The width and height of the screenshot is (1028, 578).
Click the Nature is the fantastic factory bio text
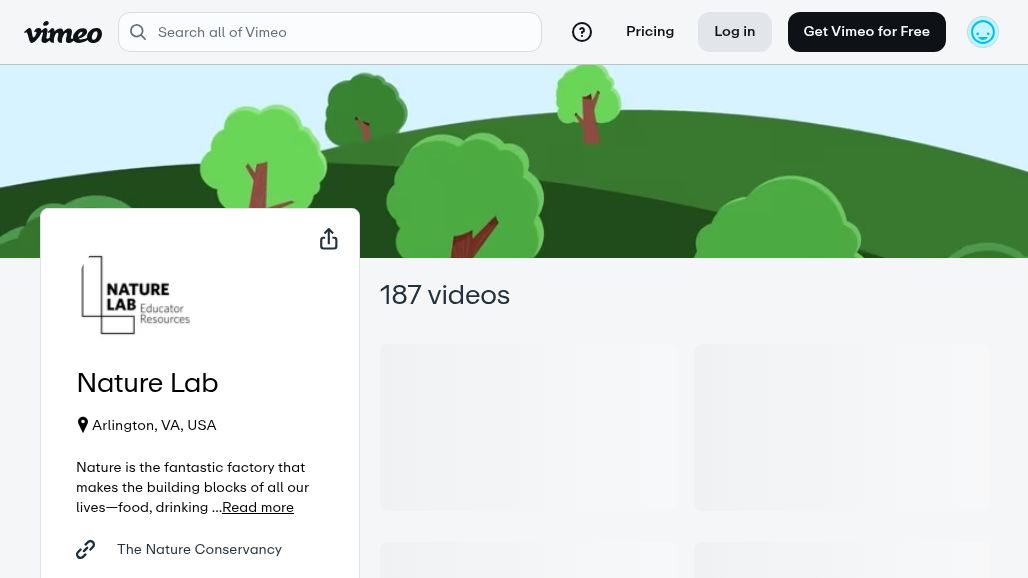(x=192, y=487)
